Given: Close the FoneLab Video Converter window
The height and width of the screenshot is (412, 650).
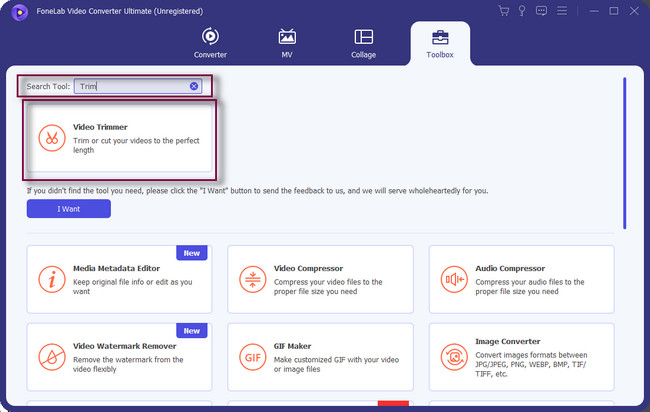Looking at the screenshot, I should tap(634, 11).
